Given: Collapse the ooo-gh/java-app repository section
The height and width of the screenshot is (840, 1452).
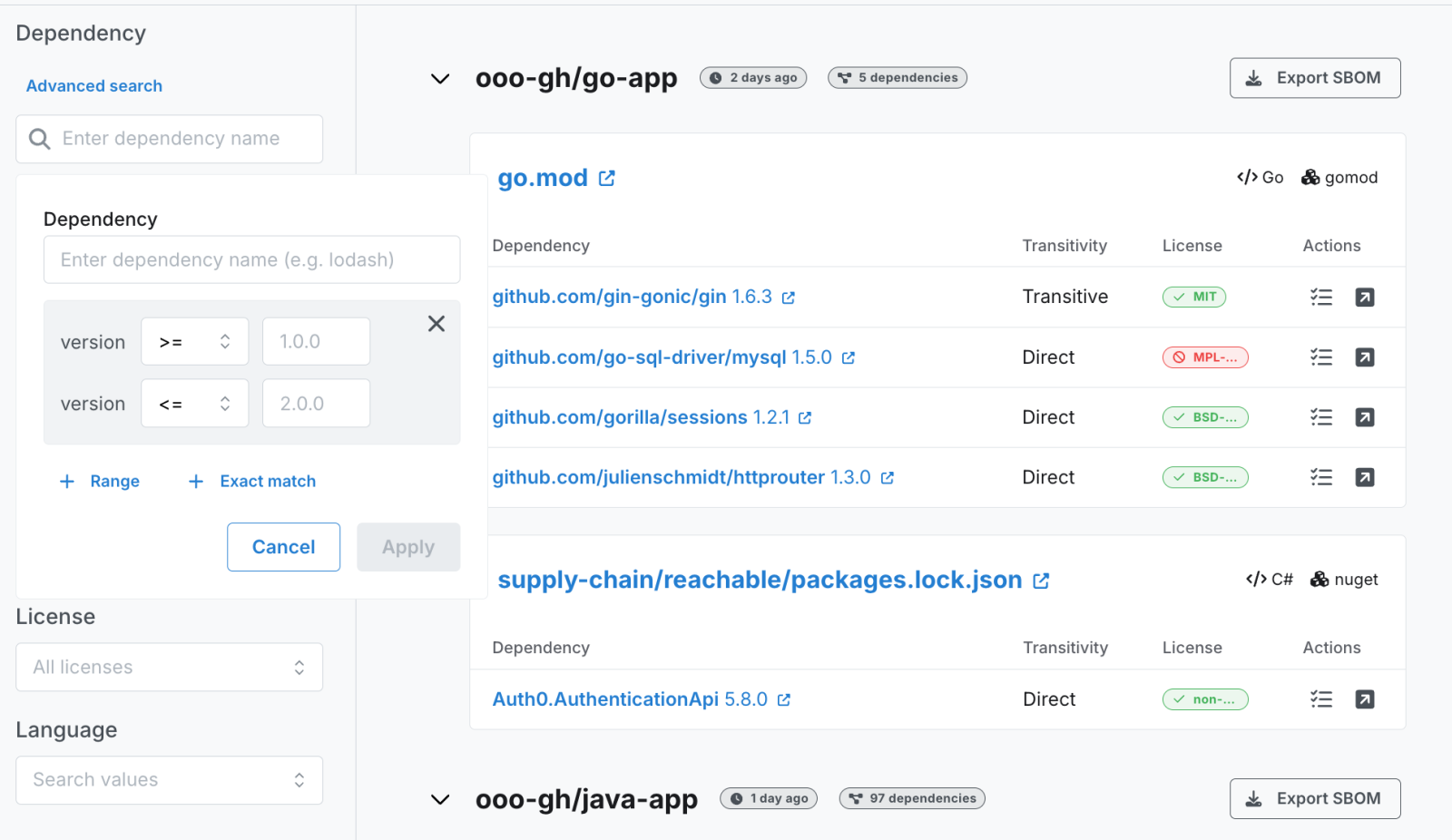Looking at the screenshot, I should [x=440, y=799].
